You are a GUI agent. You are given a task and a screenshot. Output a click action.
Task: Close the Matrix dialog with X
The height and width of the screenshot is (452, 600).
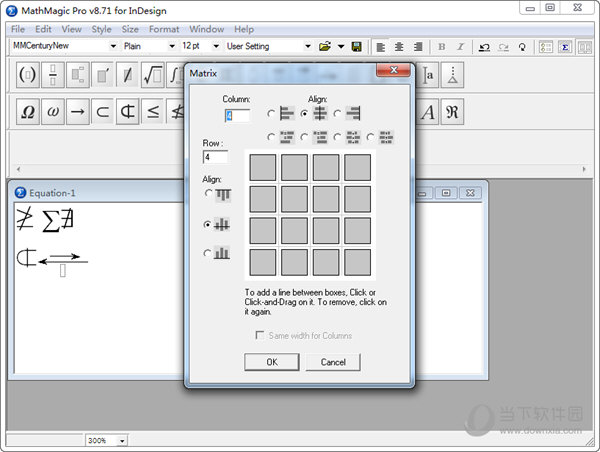(393, 70)
